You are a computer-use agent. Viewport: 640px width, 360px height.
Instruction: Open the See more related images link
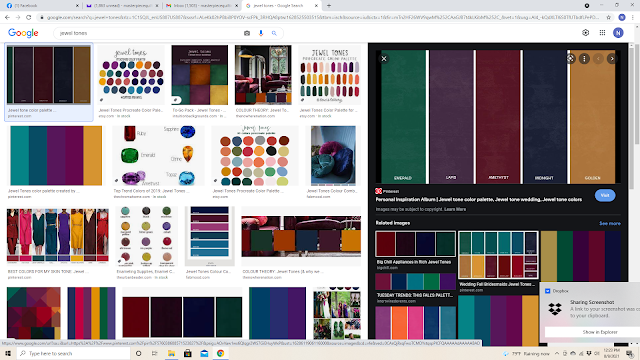[x=610, y=223]
